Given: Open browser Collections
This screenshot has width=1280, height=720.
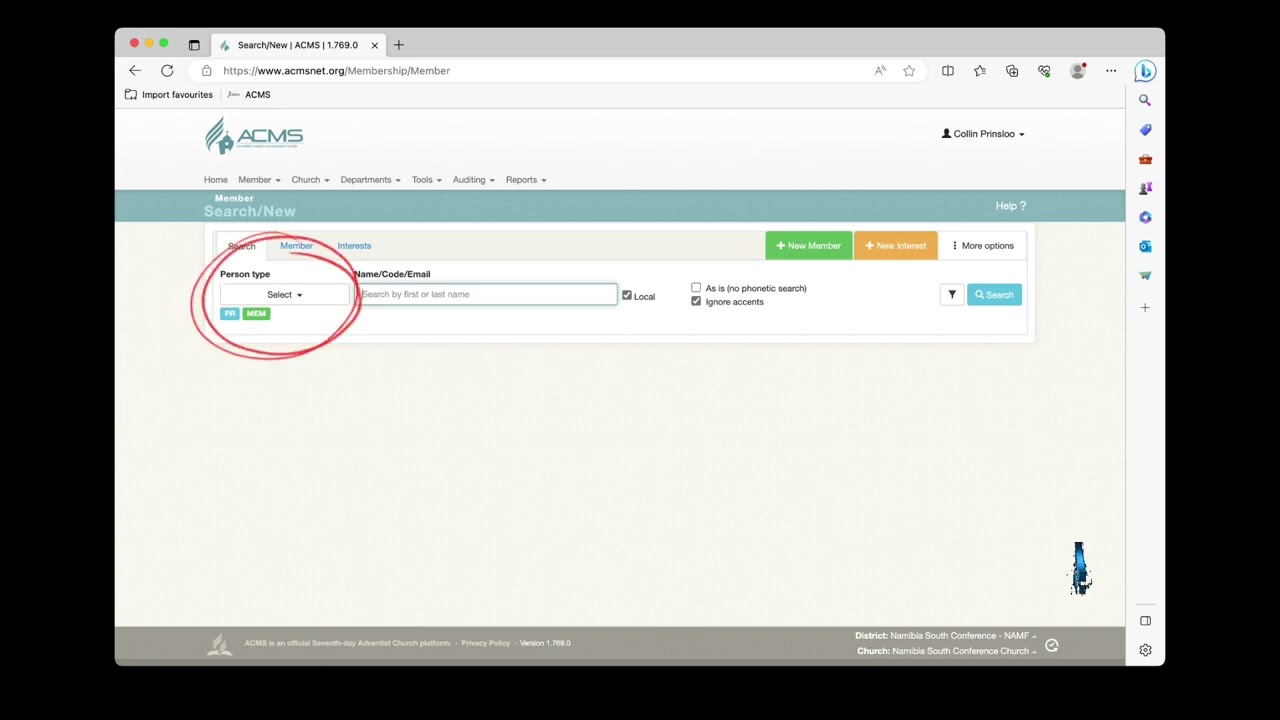Looking at the screenshot, I should coord(1012,71).
